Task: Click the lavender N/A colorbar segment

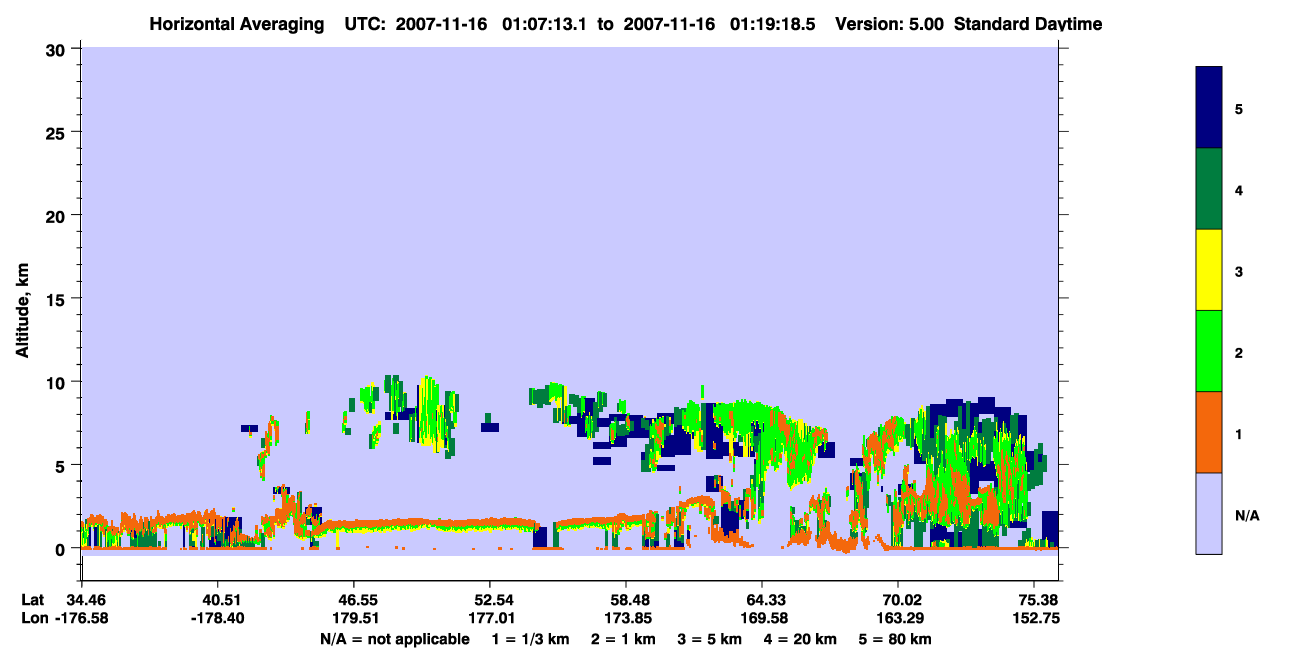Action: pos(1209,513)
